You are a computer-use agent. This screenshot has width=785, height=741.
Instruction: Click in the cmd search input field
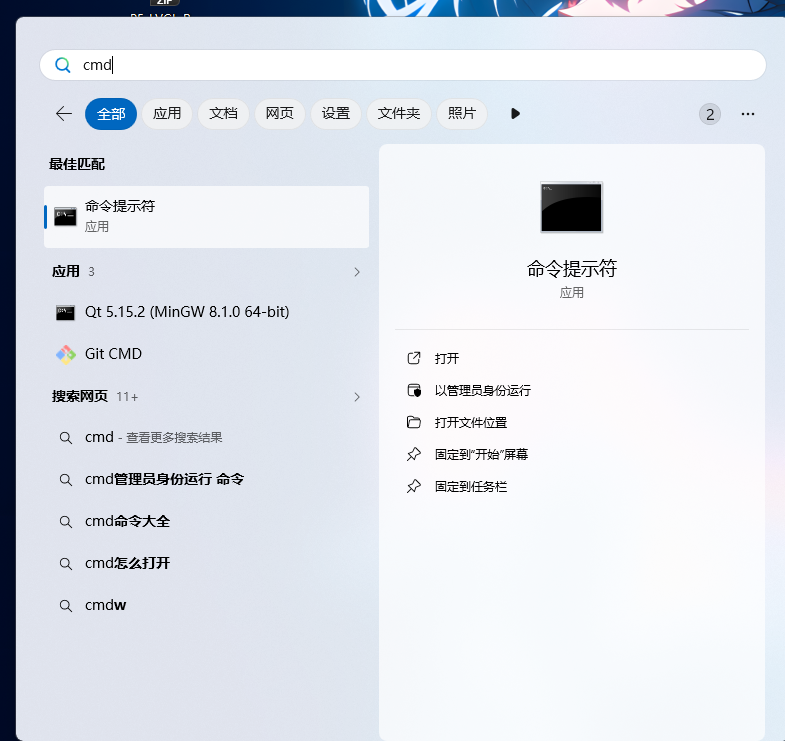tap(403, 65)
